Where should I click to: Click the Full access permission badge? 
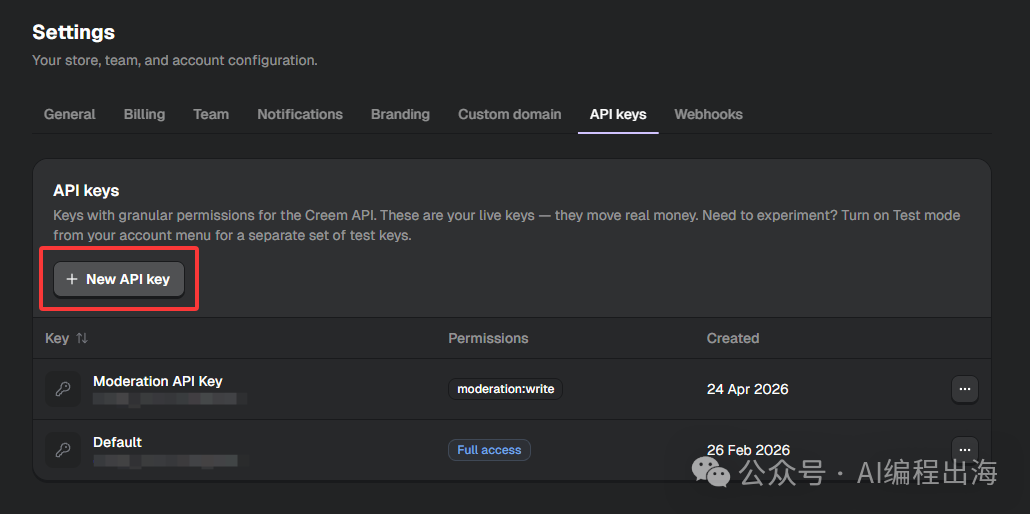tap(489, 450)
